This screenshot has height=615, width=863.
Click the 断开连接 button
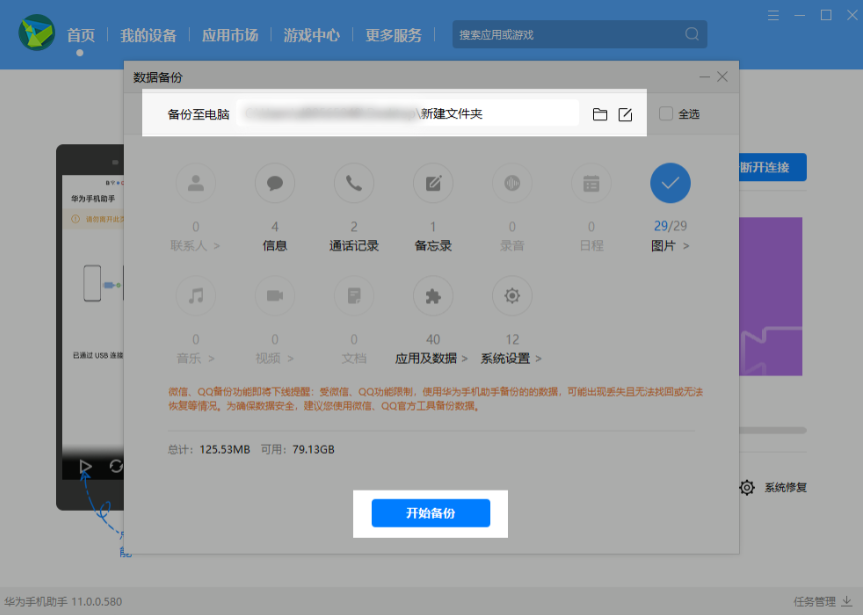pyautogui.click(x=773, y=167)
